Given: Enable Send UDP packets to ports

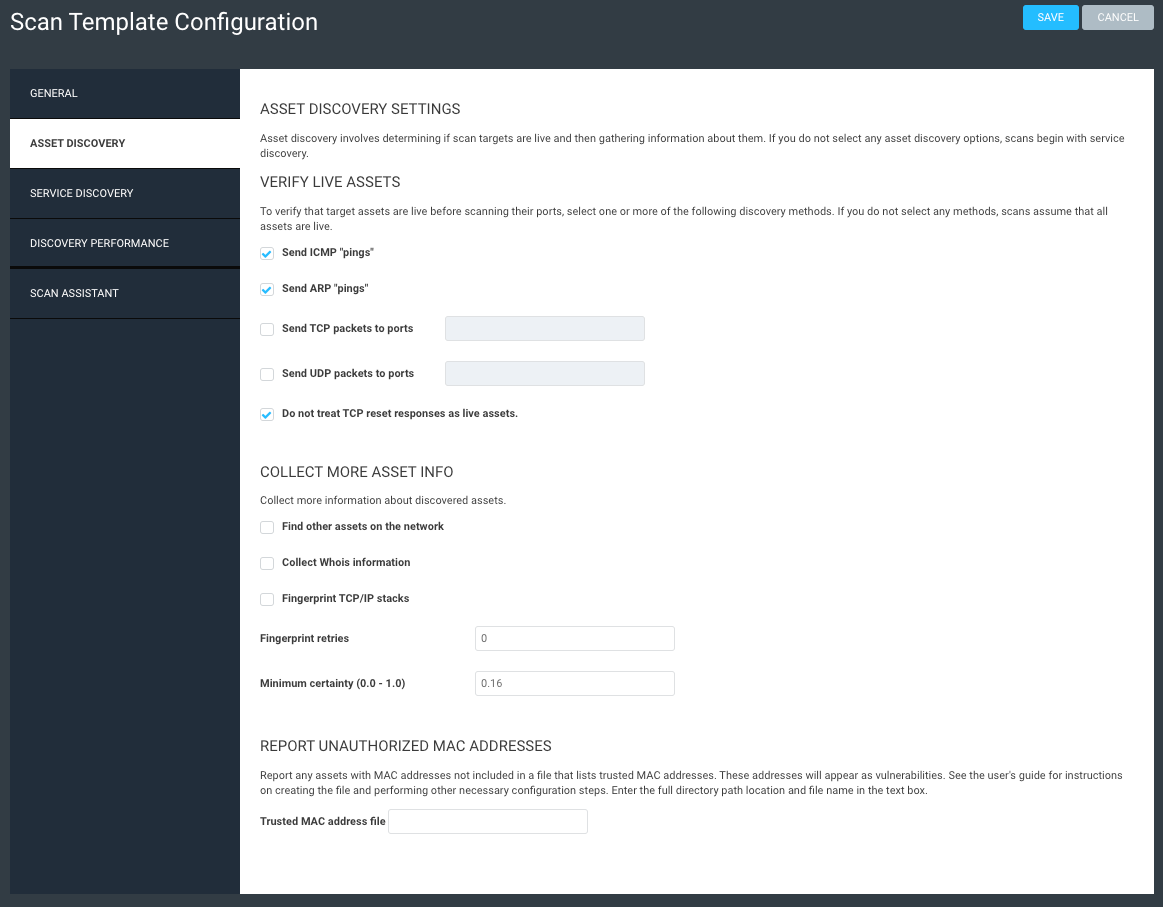Looking at the screenshot, I should 267,374.
